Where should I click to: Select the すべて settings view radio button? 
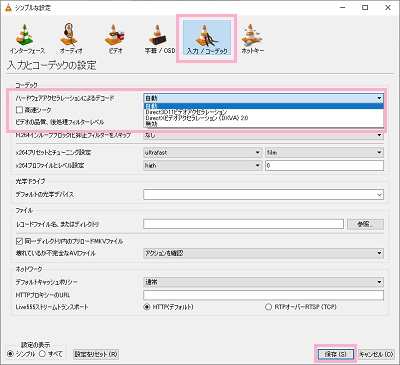tap(42, 354)
